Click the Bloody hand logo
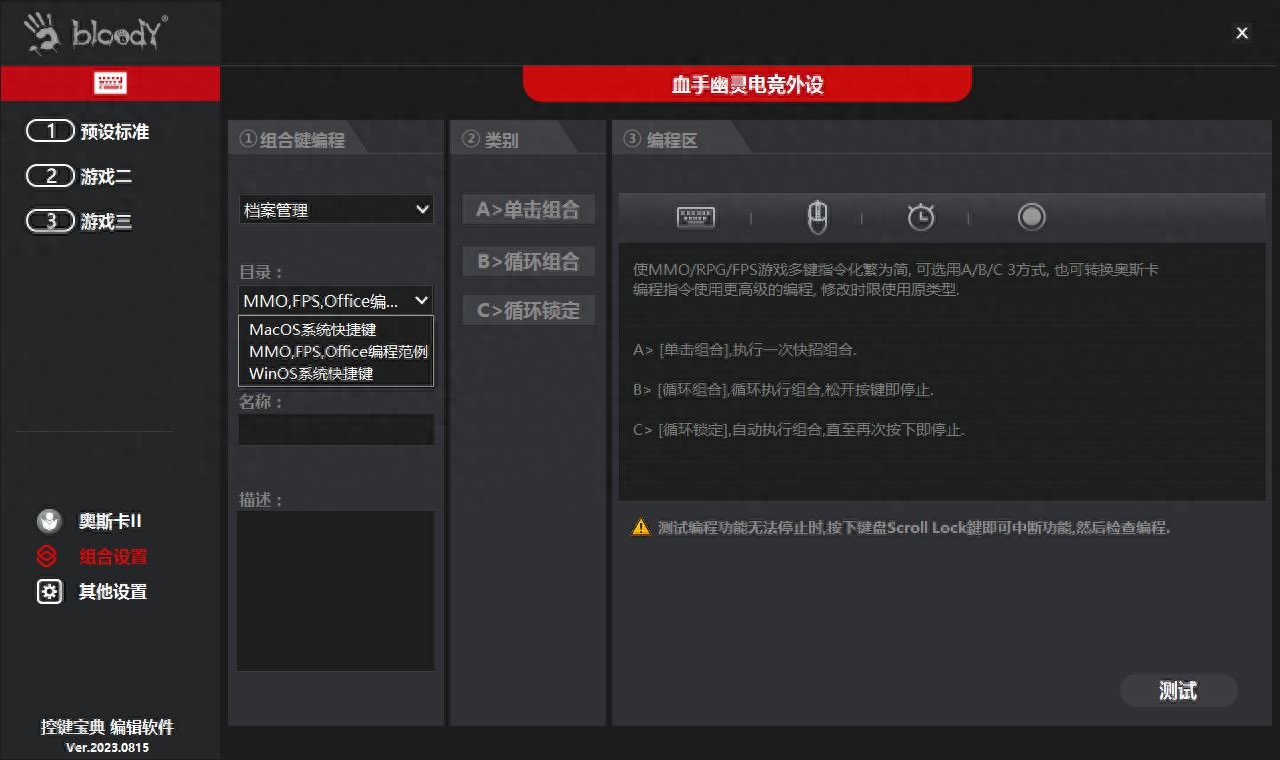Screen dimensions: 1280x760 click(40, 32)
